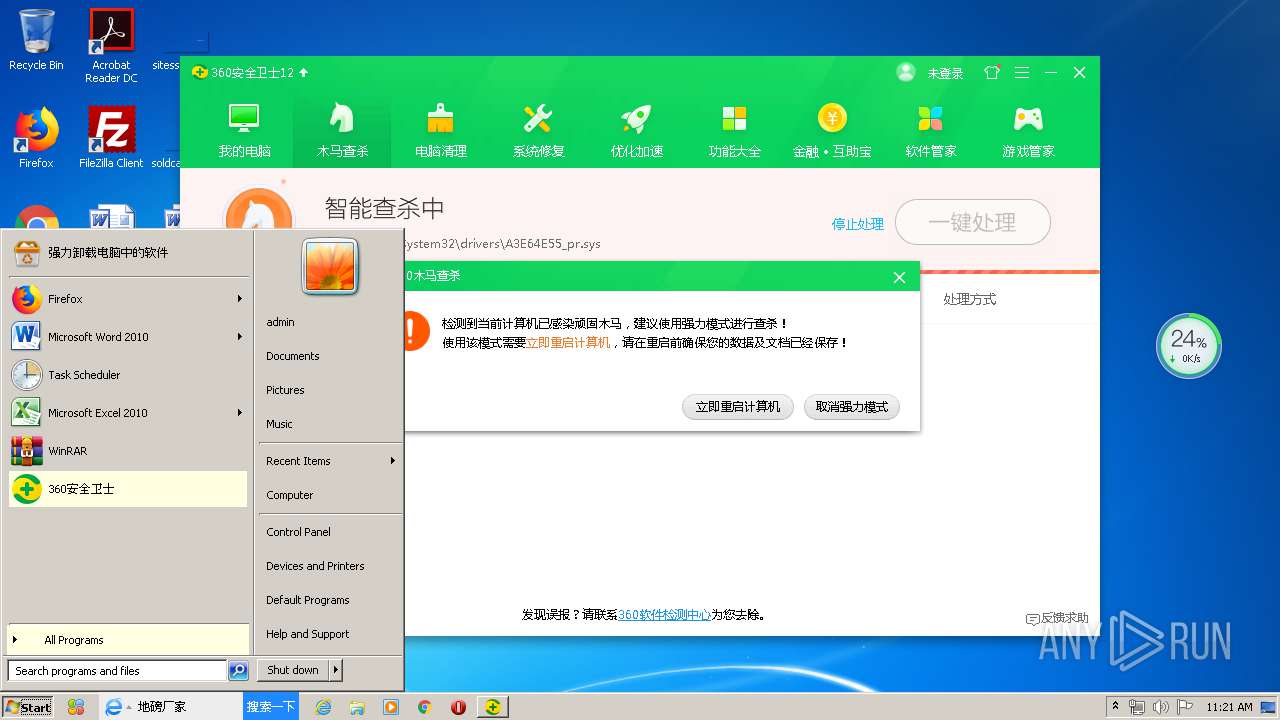1280x720 pixels.
Task: Expand Microsoft Word 2010 recent files arrow
Action: pos(240,337)
